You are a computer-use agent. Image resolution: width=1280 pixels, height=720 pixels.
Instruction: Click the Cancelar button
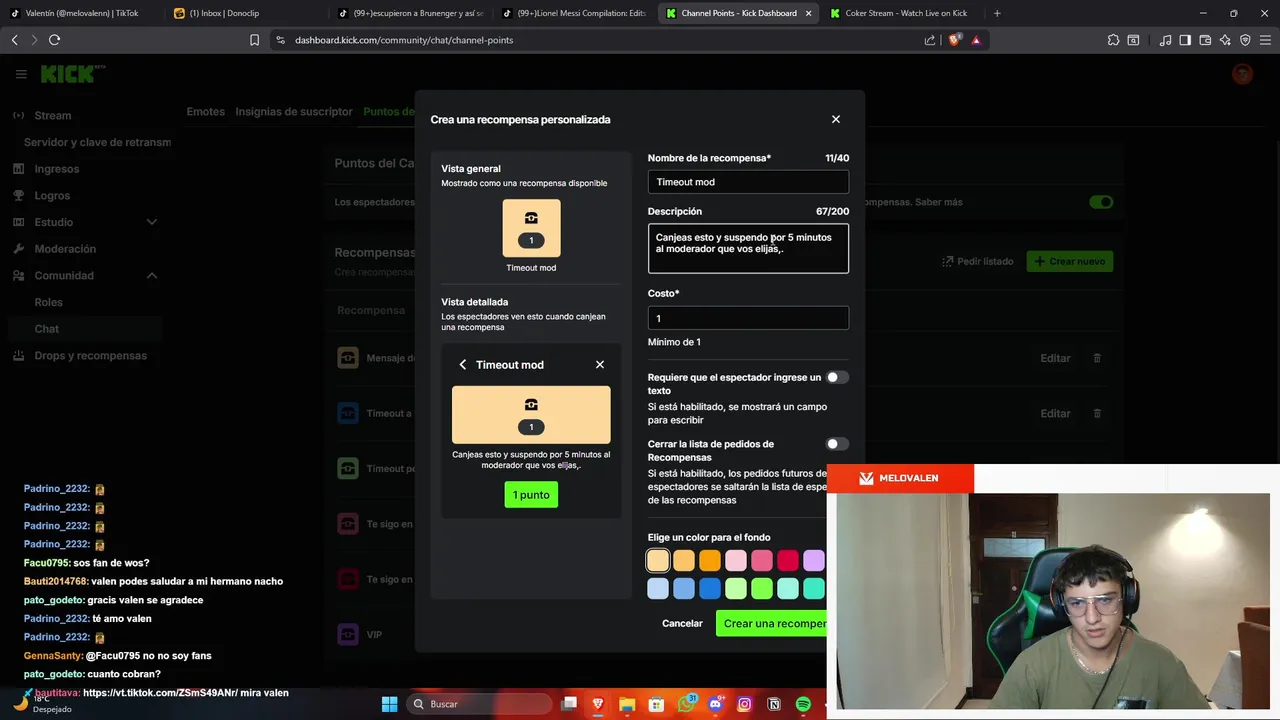click(x=682, y=623)
